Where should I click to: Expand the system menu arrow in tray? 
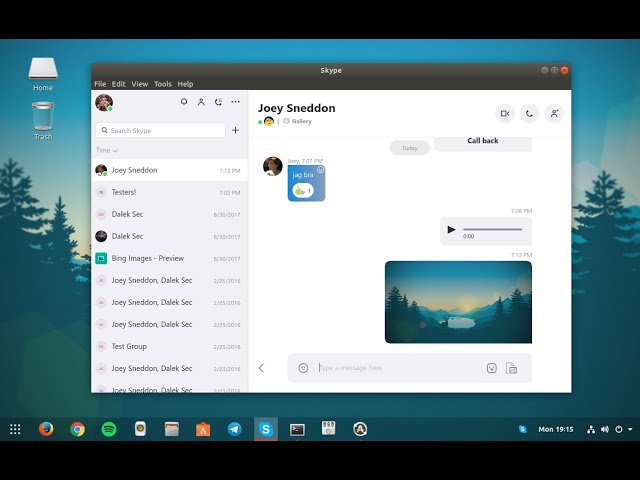[630, 429]
